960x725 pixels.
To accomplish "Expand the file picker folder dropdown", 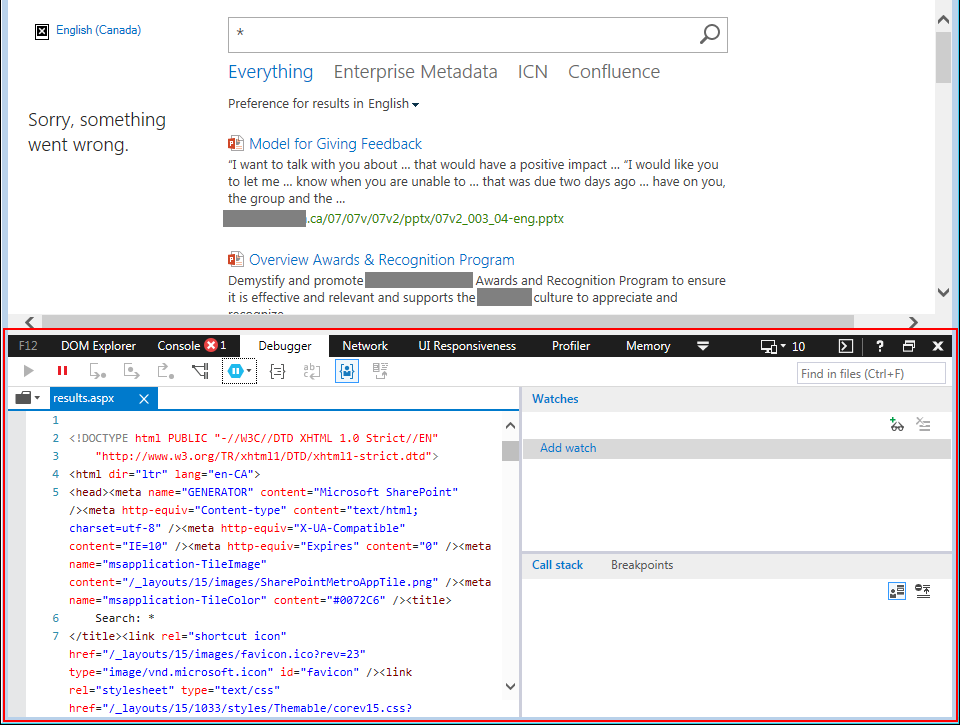I will coord(29,398).
